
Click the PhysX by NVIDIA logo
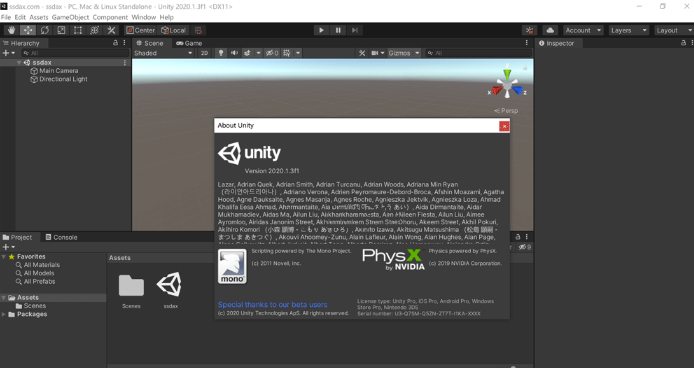393,259
